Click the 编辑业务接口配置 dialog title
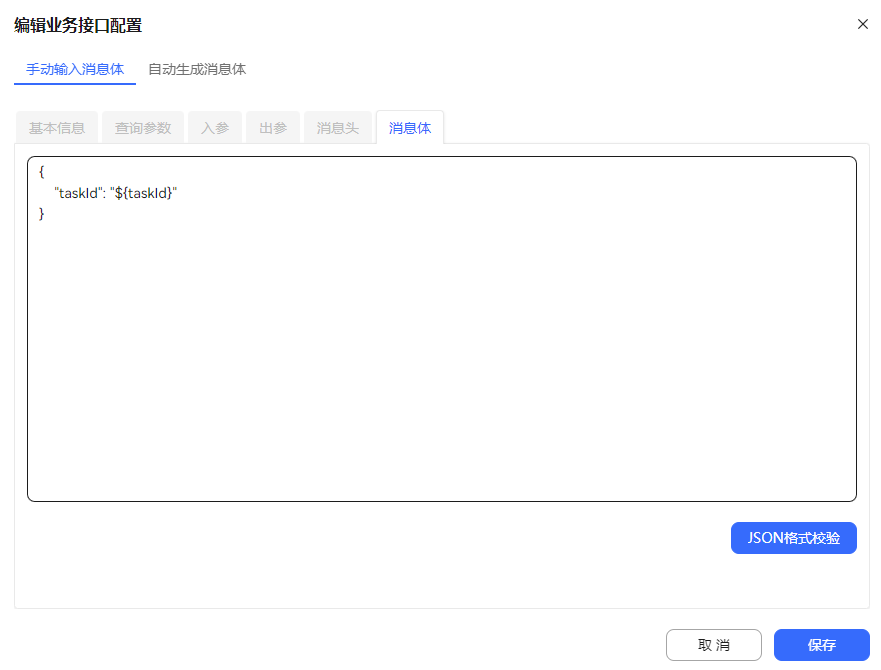881x670 pixels. tap(78, 25)
